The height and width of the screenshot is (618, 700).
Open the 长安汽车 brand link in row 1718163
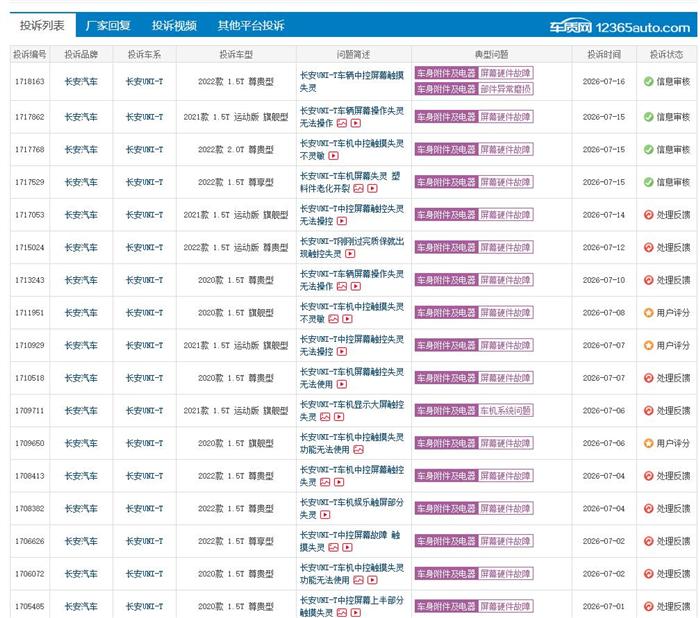[x=81, y=81]
